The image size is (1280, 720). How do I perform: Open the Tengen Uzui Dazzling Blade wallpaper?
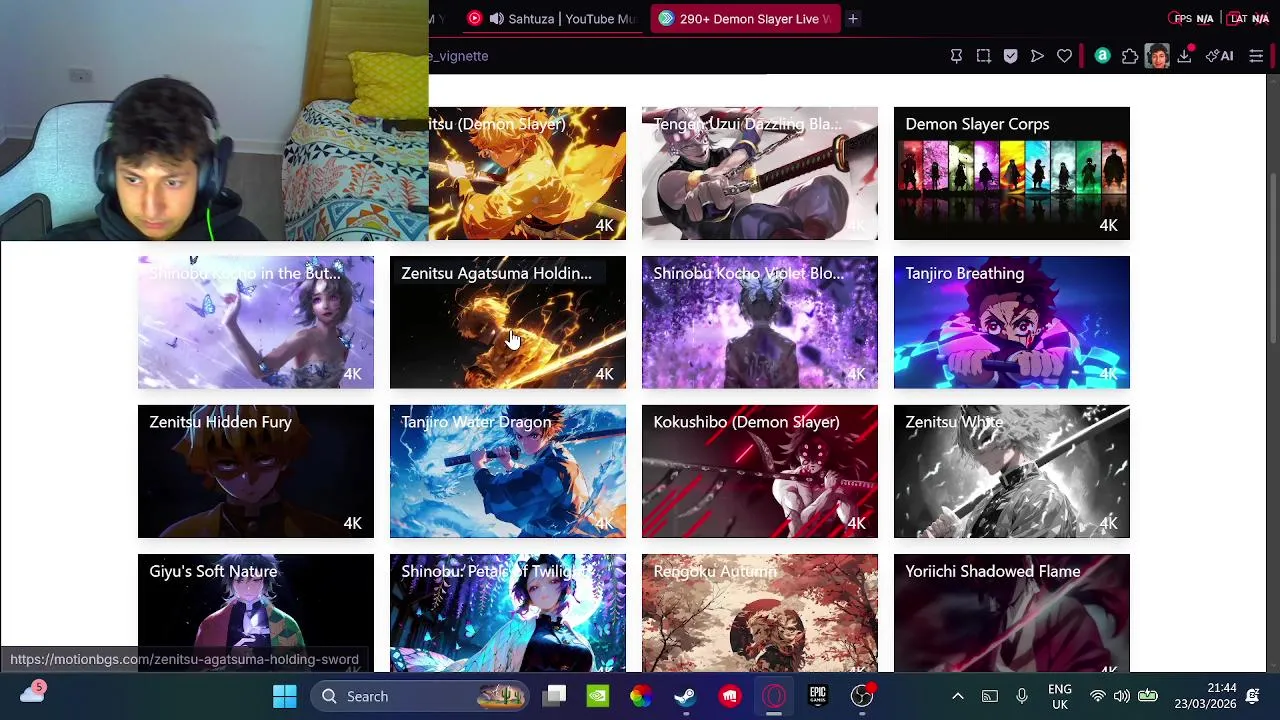[x=760, y=173]
